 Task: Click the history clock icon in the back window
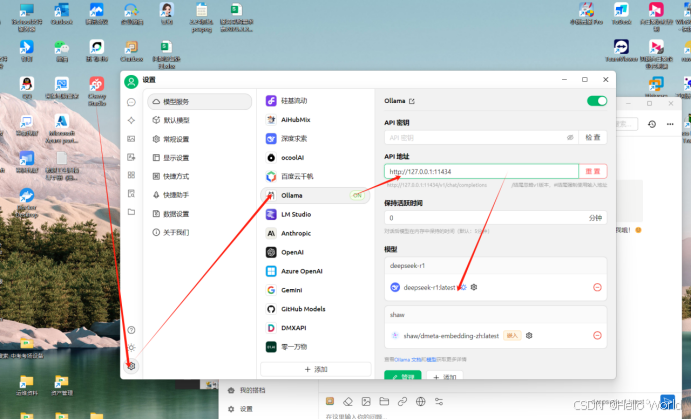(x=652, y=124)
